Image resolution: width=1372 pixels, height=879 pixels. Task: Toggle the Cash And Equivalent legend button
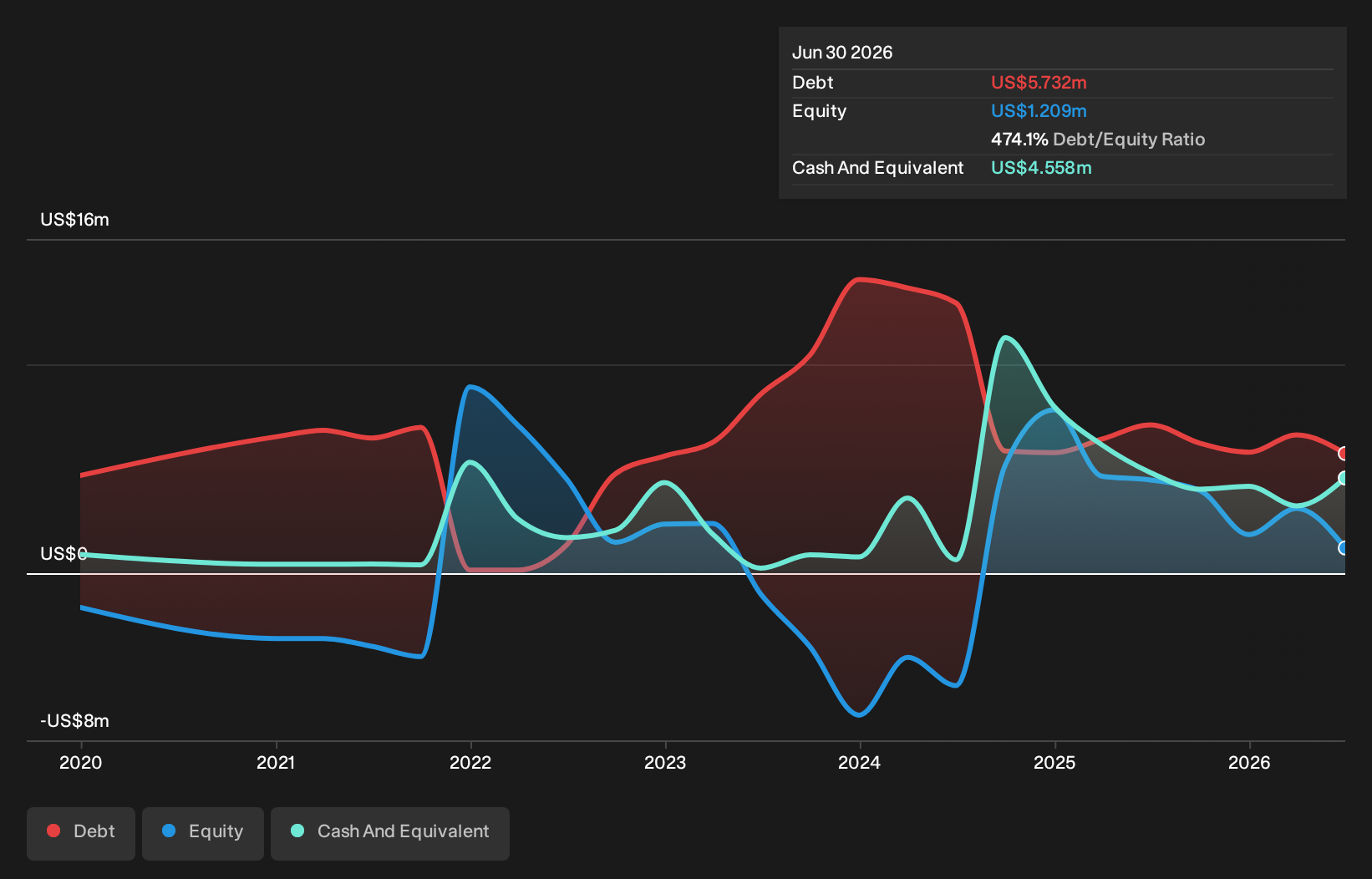point(390,833)
